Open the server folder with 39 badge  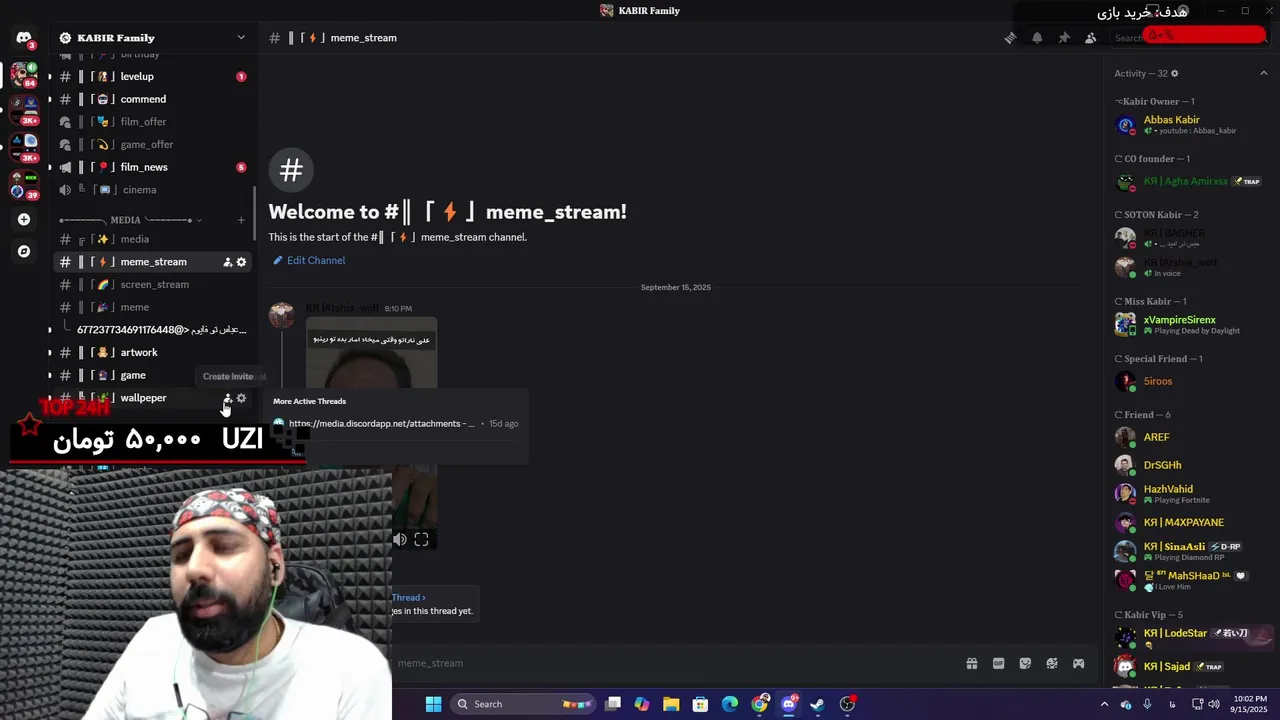coord(24,185)
